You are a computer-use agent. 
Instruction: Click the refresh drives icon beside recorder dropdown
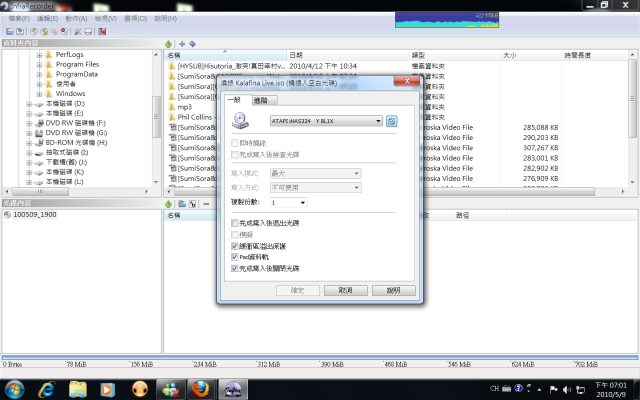click(391, 121)
